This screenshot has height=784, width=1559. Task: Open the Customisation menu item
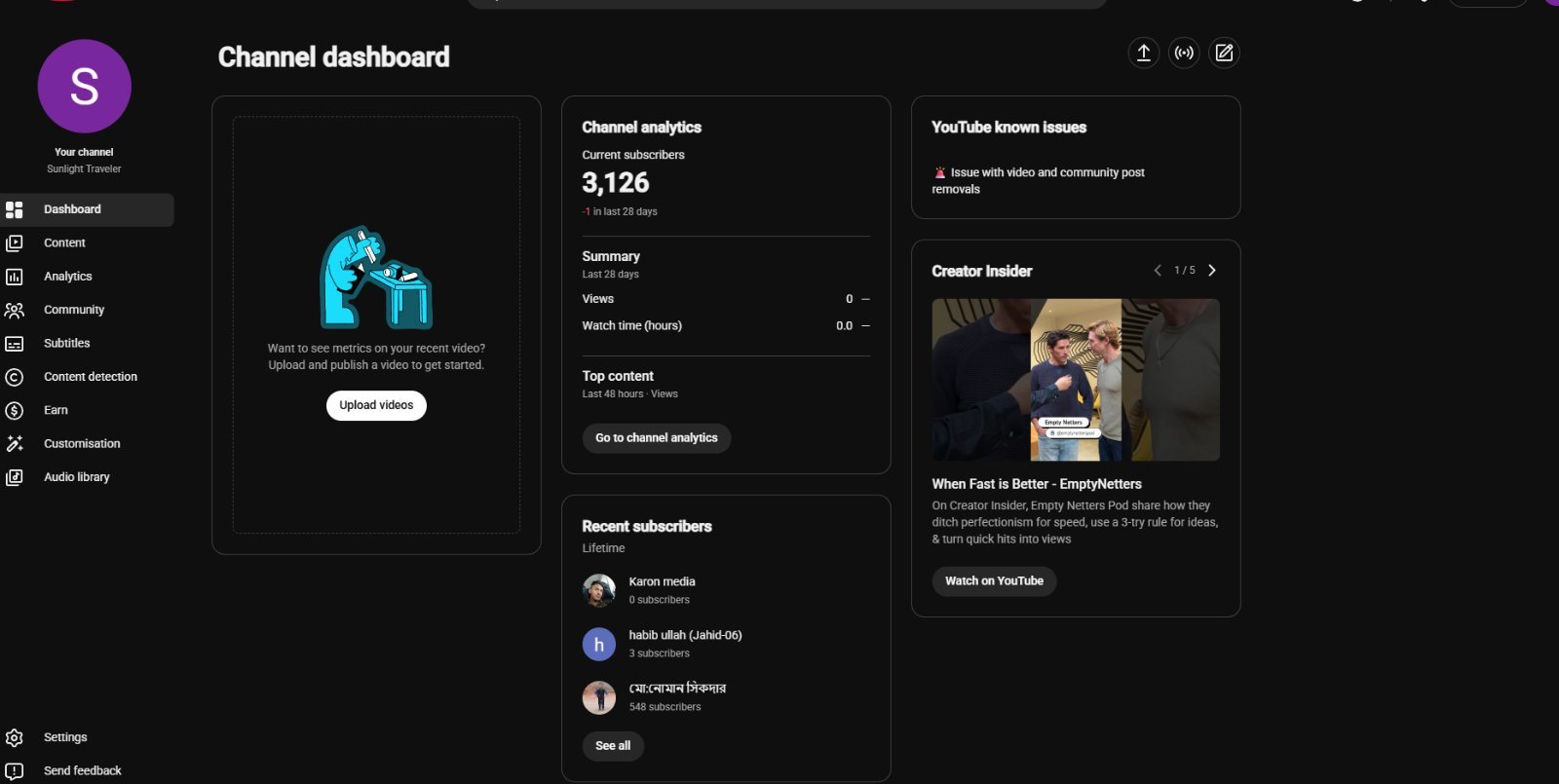(x=87, y=444)
